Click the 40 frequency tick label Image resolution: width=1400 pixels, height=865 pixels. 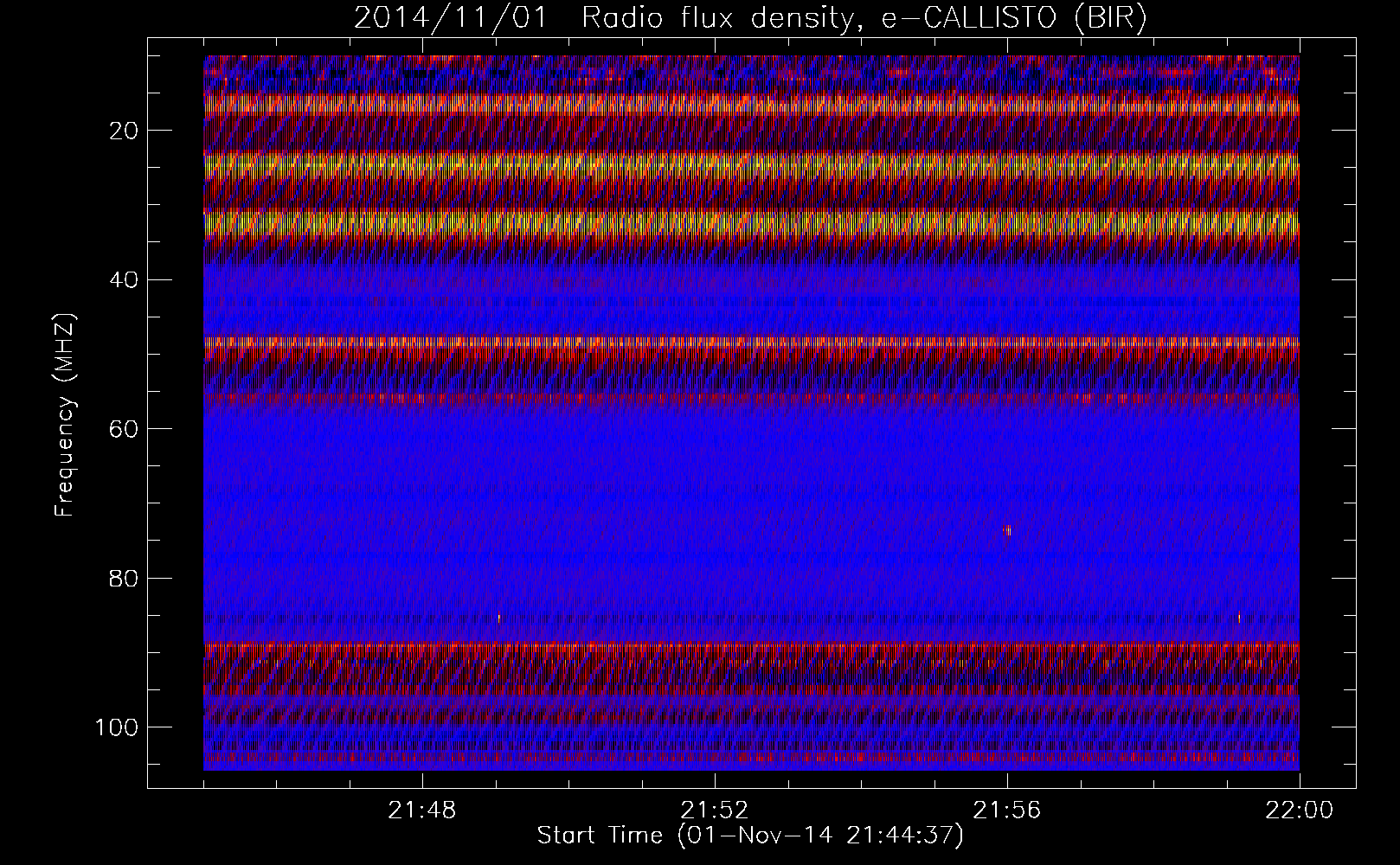[124, 279]
